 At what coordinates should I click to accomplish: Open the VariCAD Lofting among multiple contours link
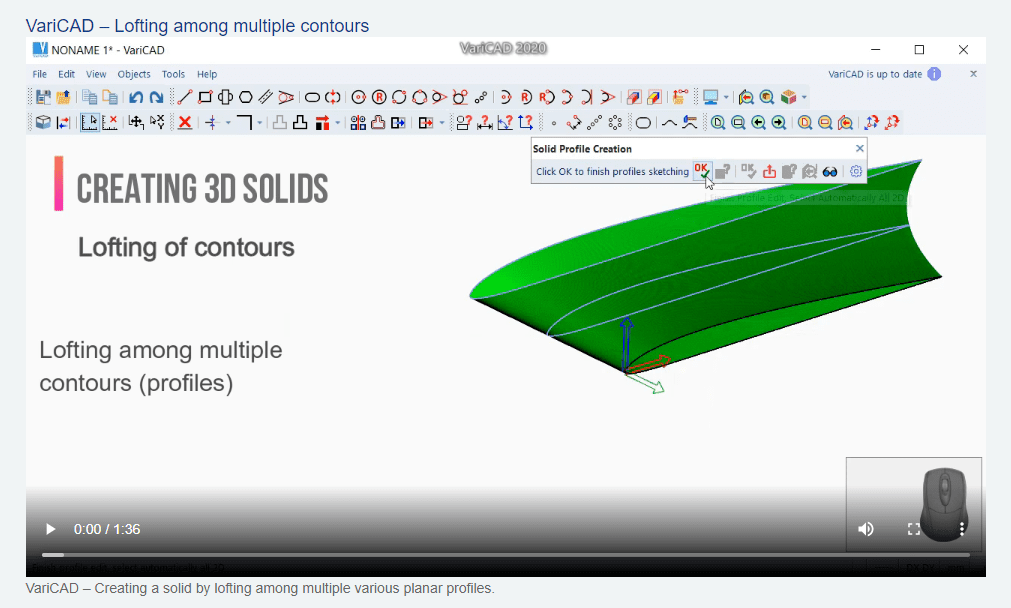point(197,26)
